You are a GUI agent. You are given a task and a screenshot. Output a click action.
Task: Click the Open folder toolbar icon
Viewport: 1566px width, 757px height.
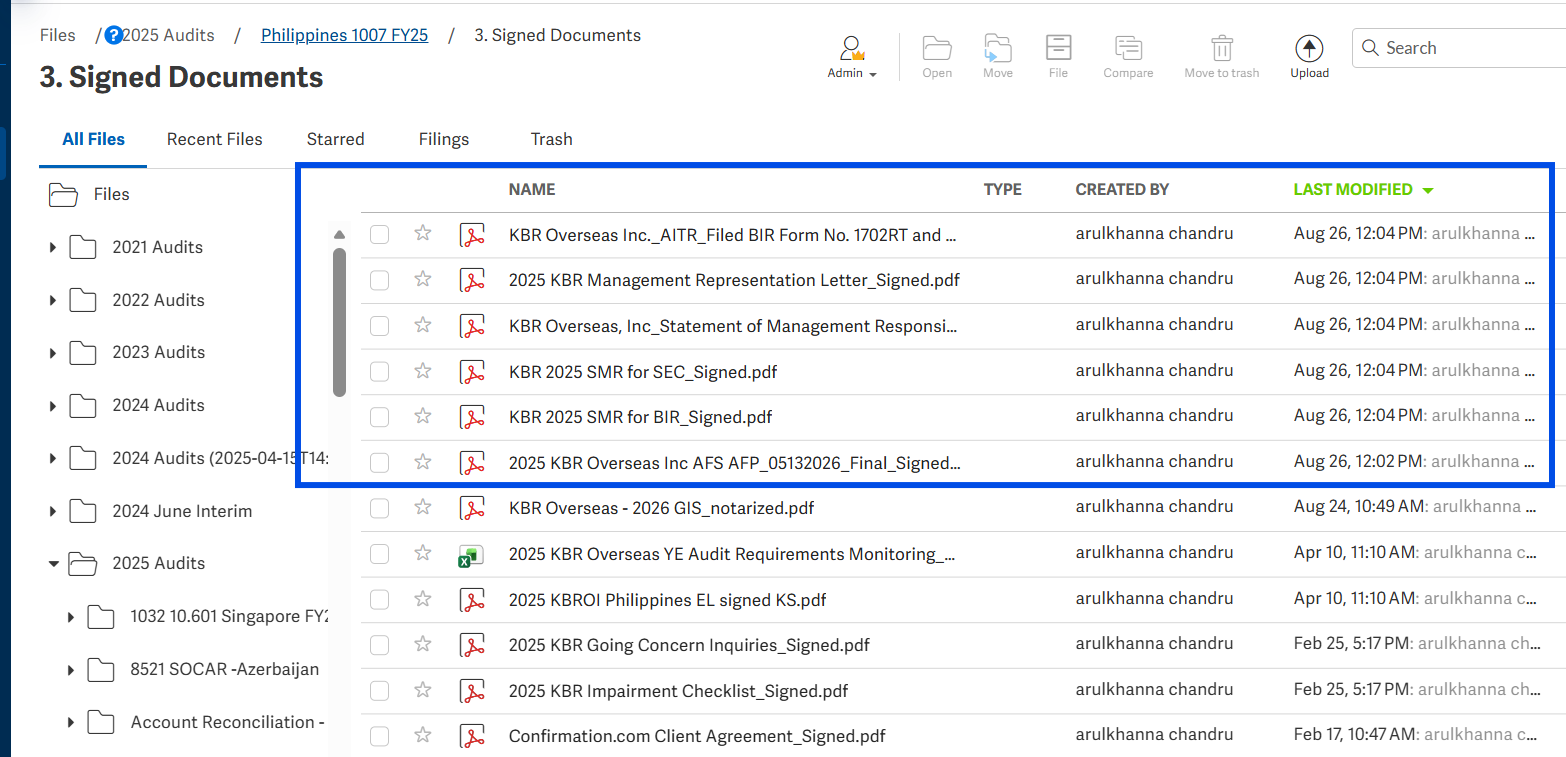coord(937,48)
